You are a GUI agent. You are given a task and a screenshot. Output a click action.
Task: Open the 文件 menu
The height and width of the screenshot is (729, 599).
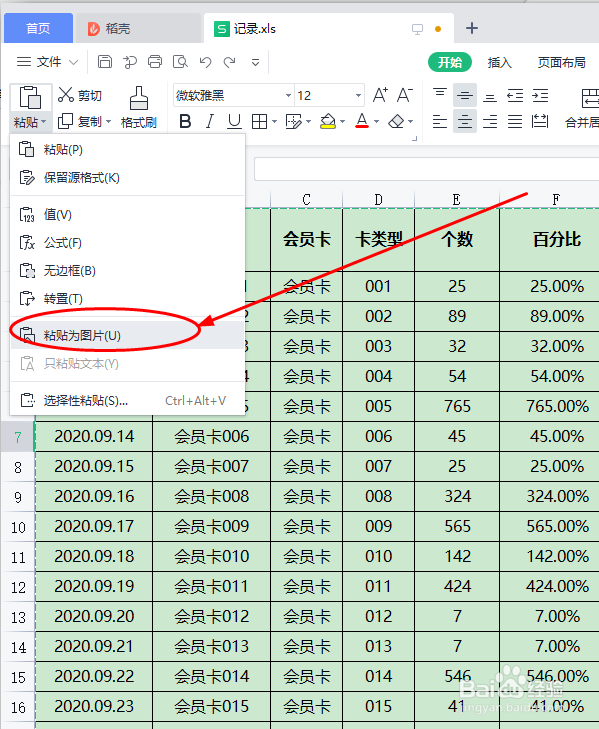coord(47,62)
